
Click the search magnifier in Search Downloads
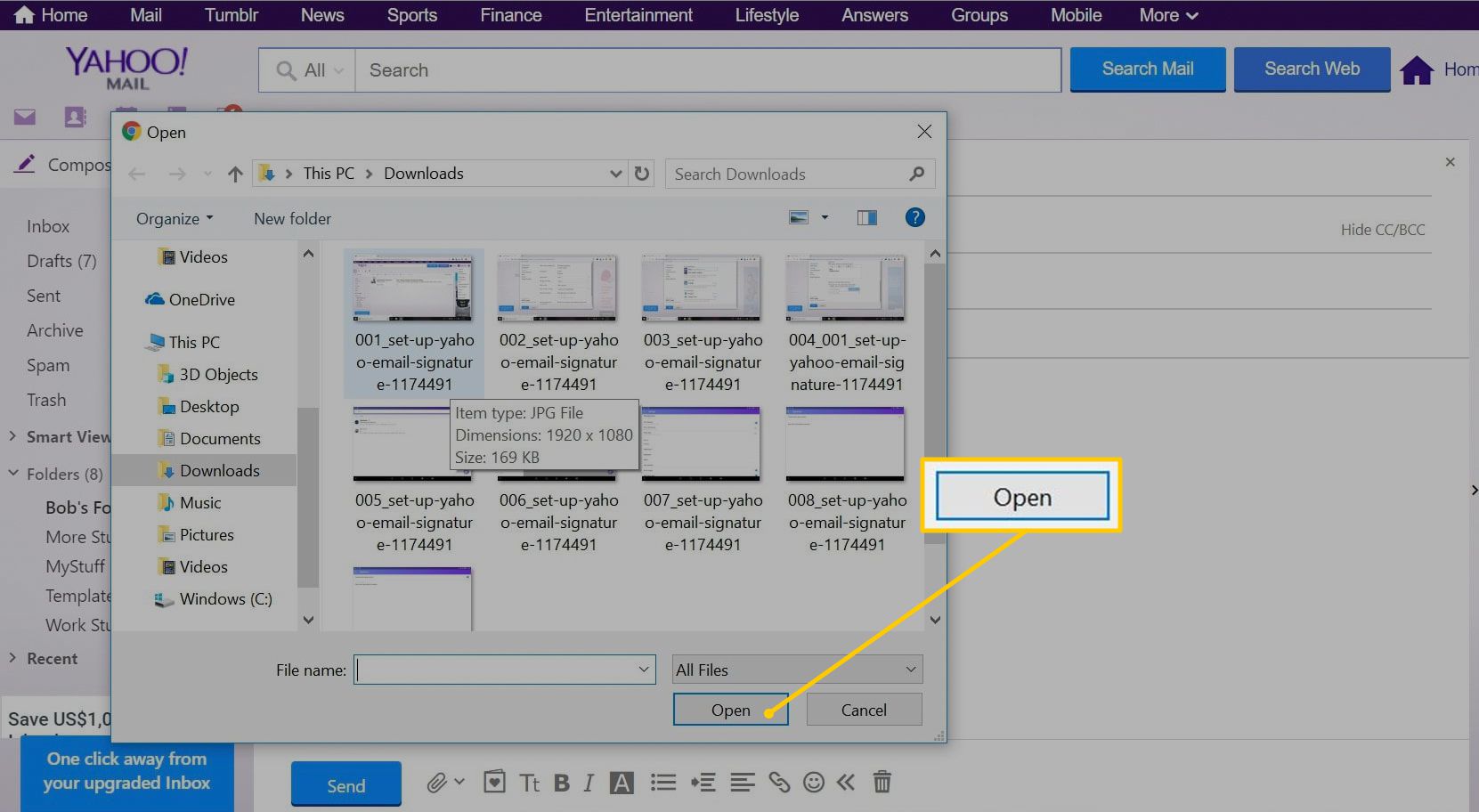coord(917,174)
